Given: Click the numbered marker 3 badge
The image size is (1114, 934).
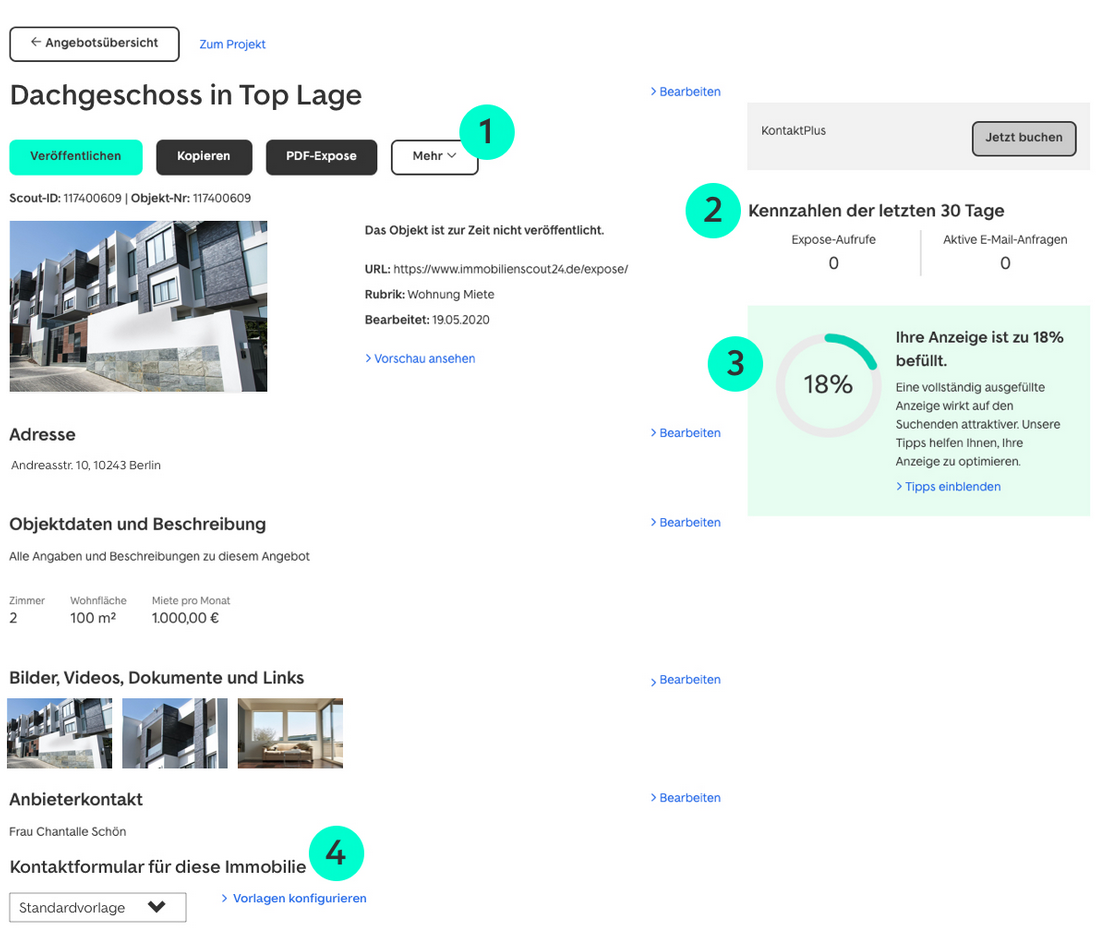Looking at the screenshot, I should (x=735, y=362).
